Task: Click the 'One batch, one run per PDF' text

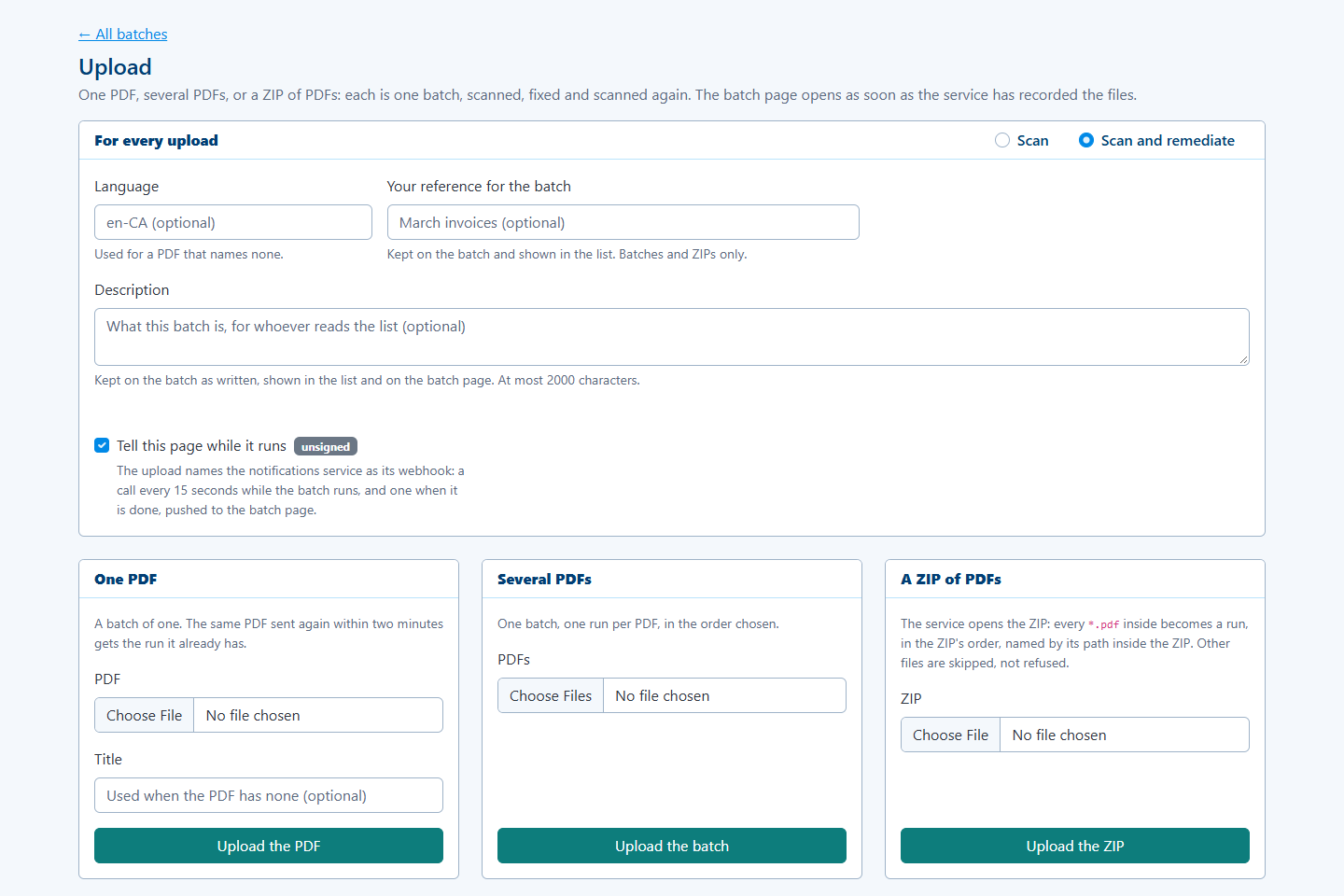Action: [638, 623]
